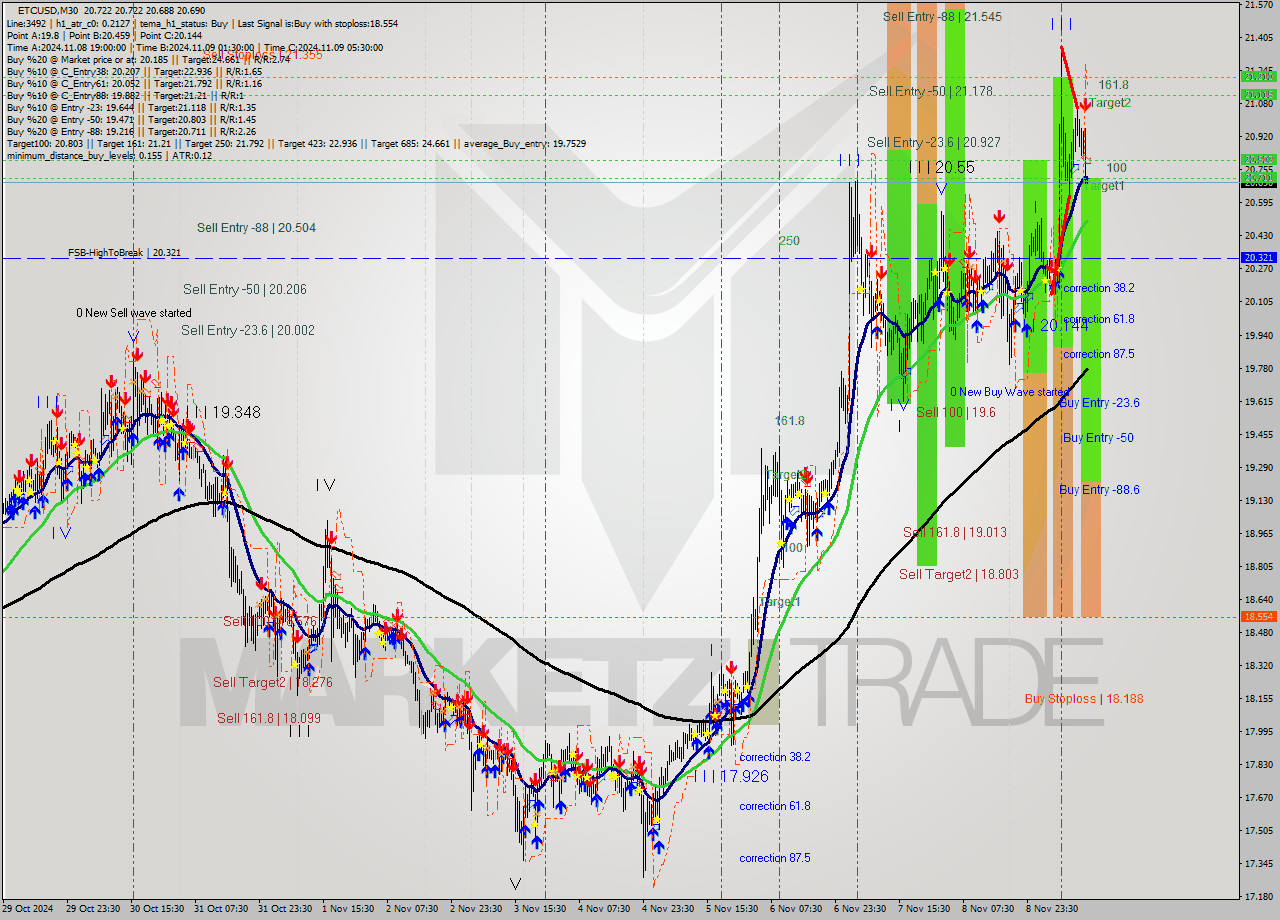Click the '5 Nov 15:30' time label

732,909
